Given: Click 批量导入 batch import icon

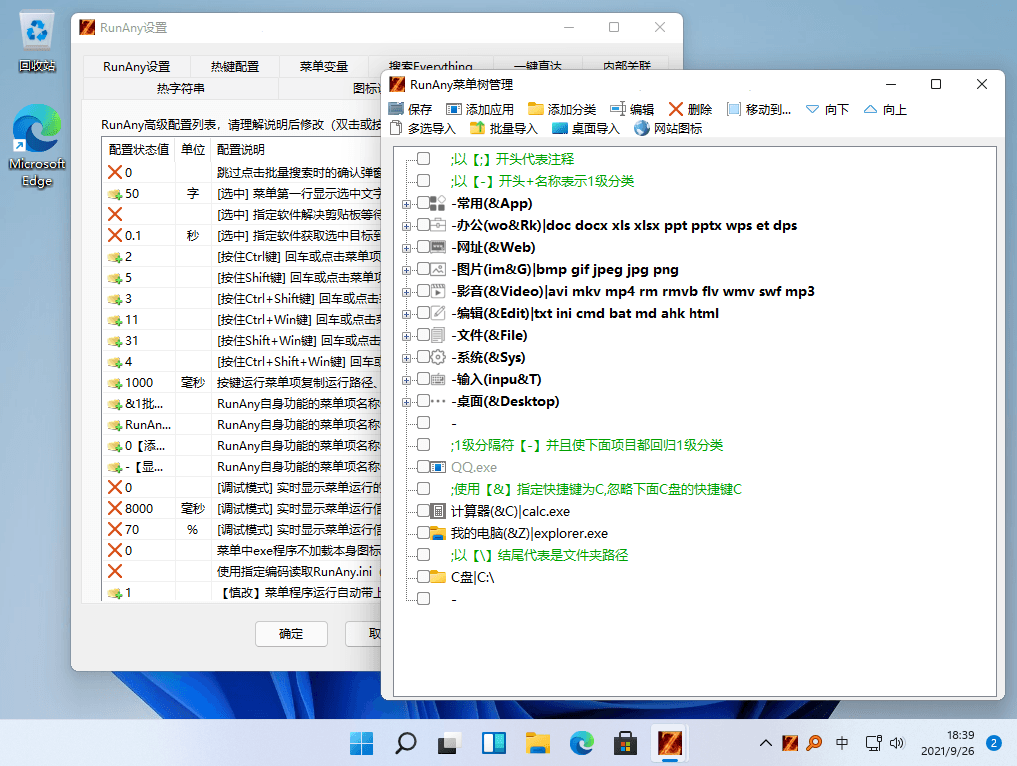Looking at the screenshot, I should (x=477, y=128).
